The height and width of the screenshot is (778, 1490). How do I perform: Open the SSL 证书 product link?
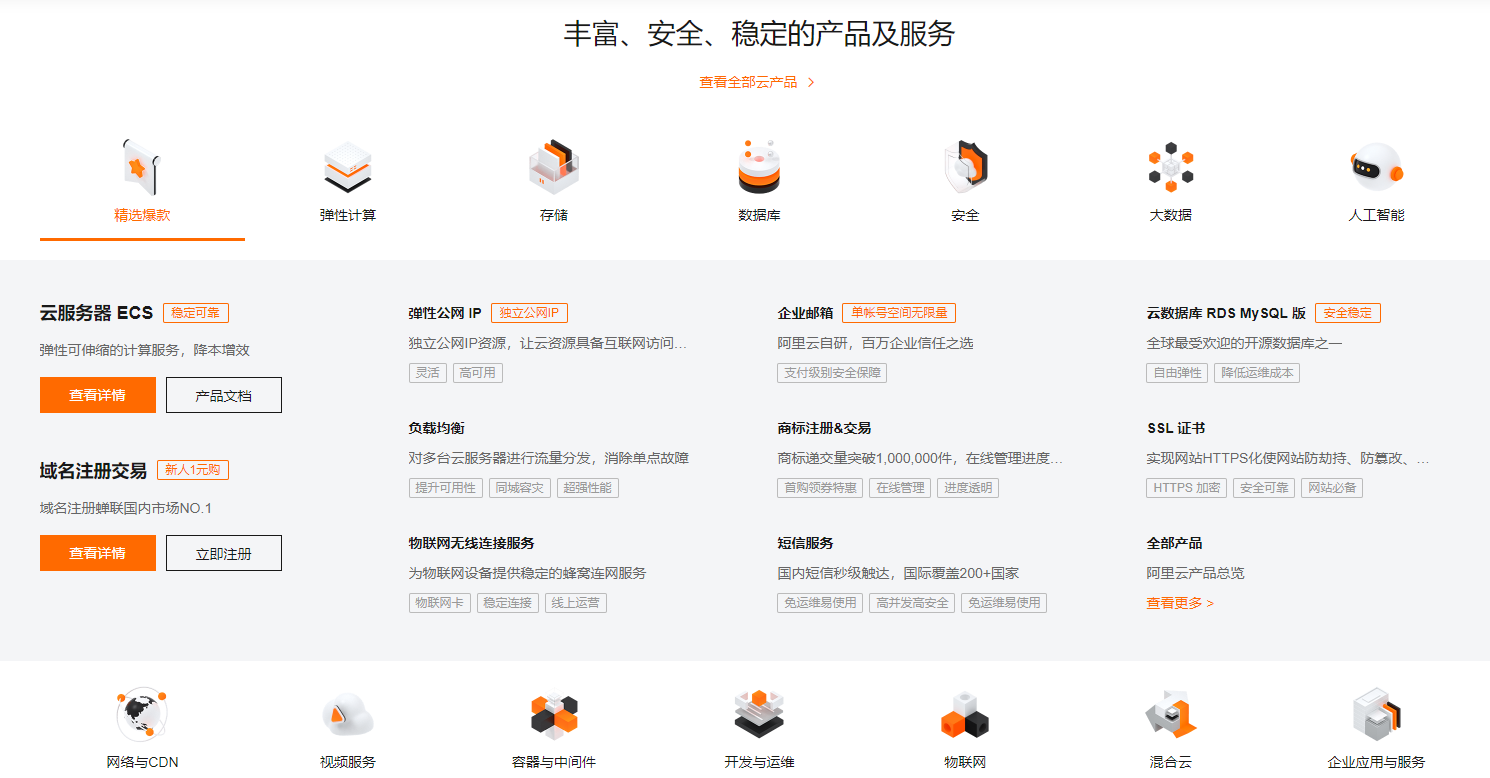(1176, 428)
